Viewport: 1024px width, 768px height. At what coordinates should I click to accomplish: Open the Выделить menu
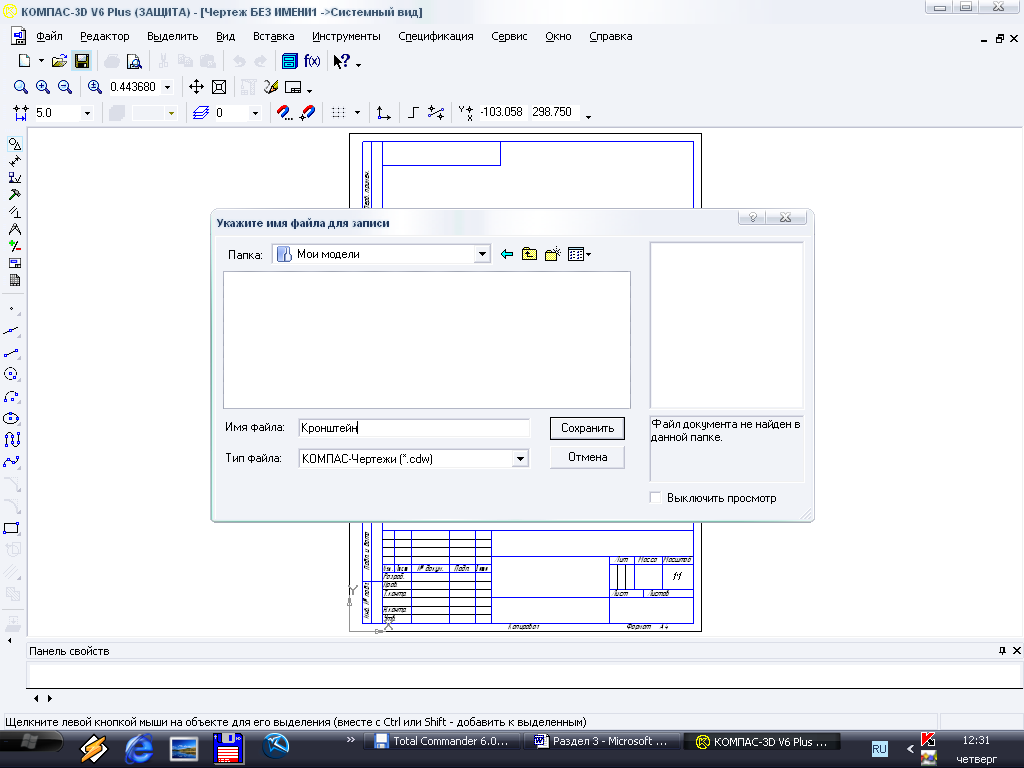pyautogui.click(x=172, y=36)
